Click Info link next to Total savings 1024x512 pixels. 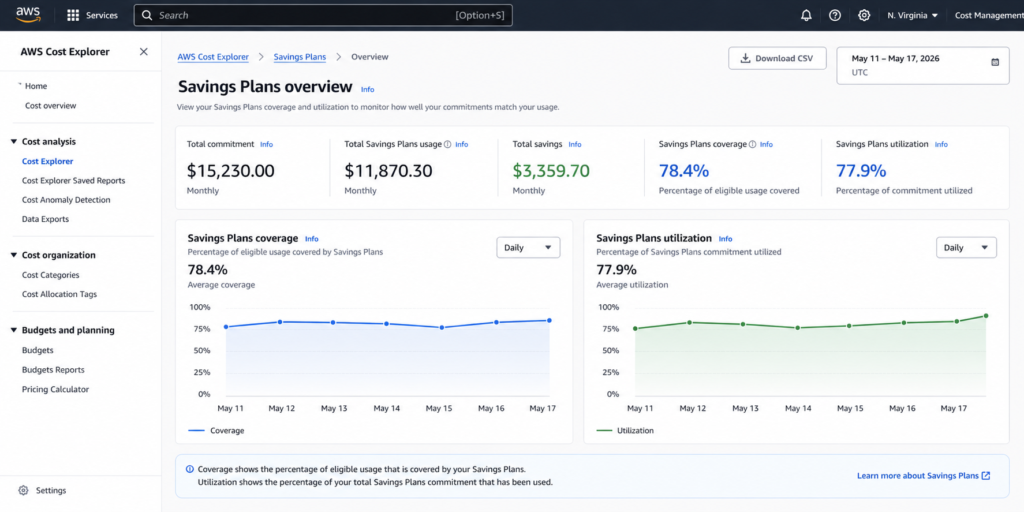point(575,144)
